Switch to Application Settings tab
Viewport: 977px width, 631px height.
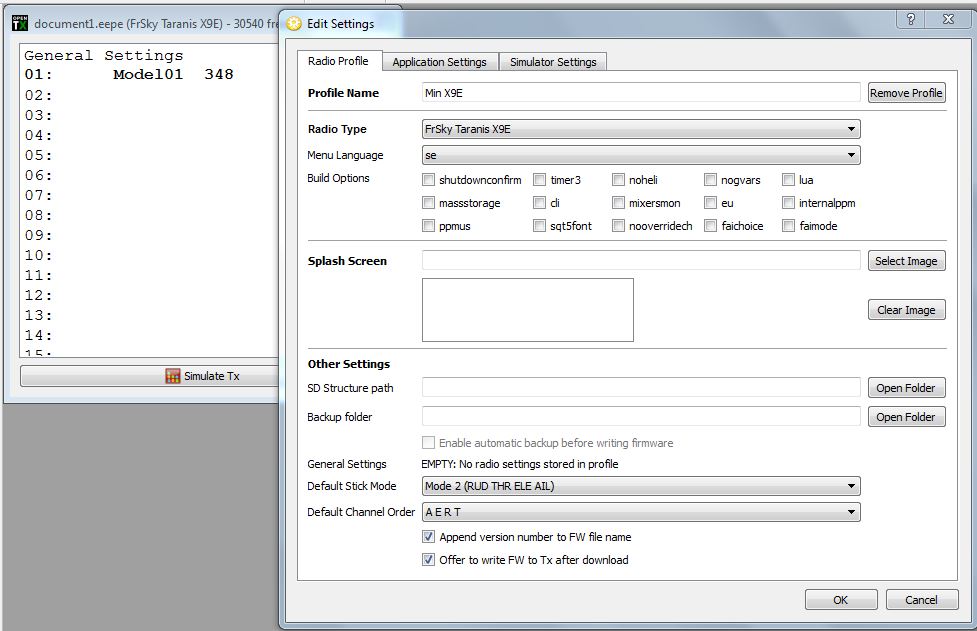[x=439, y=62]
